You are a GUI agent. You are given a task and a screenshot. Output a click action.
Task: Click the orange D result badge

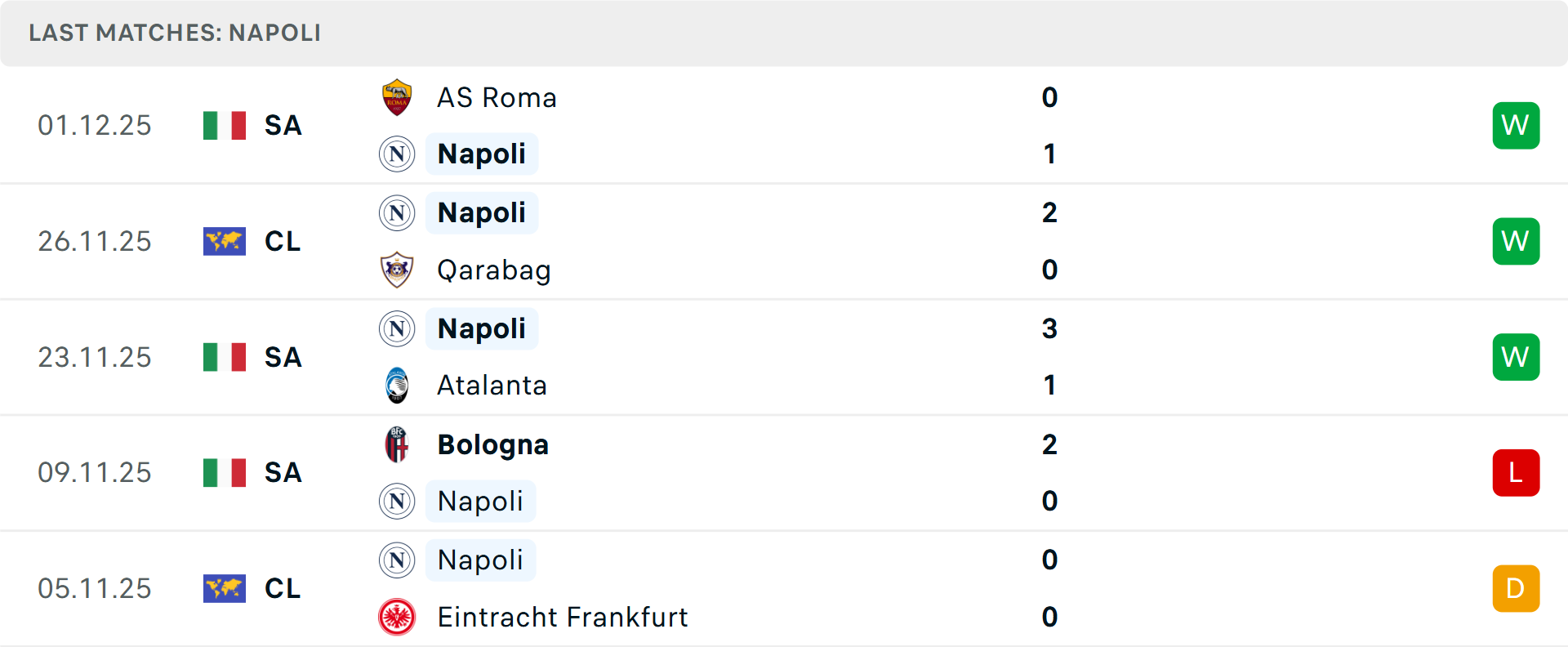pos(1516,588)
